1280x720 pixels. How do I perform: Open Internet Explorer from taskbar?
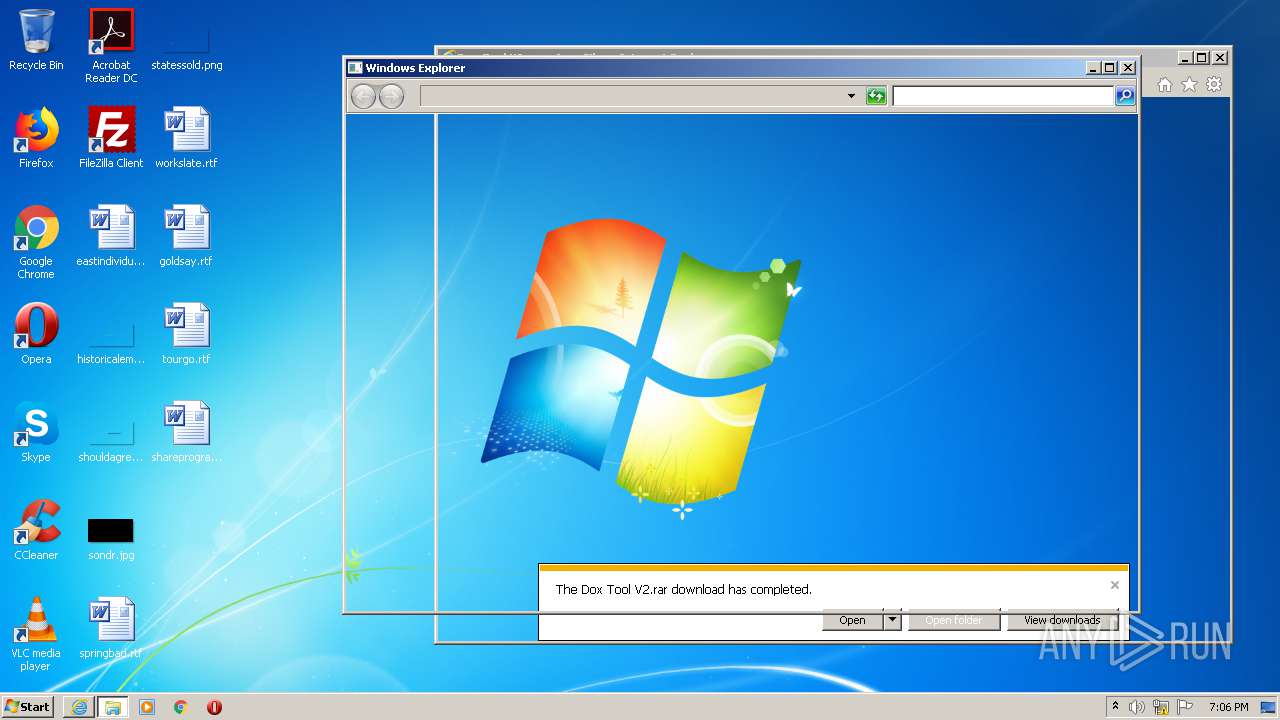[x=79, y=707]
